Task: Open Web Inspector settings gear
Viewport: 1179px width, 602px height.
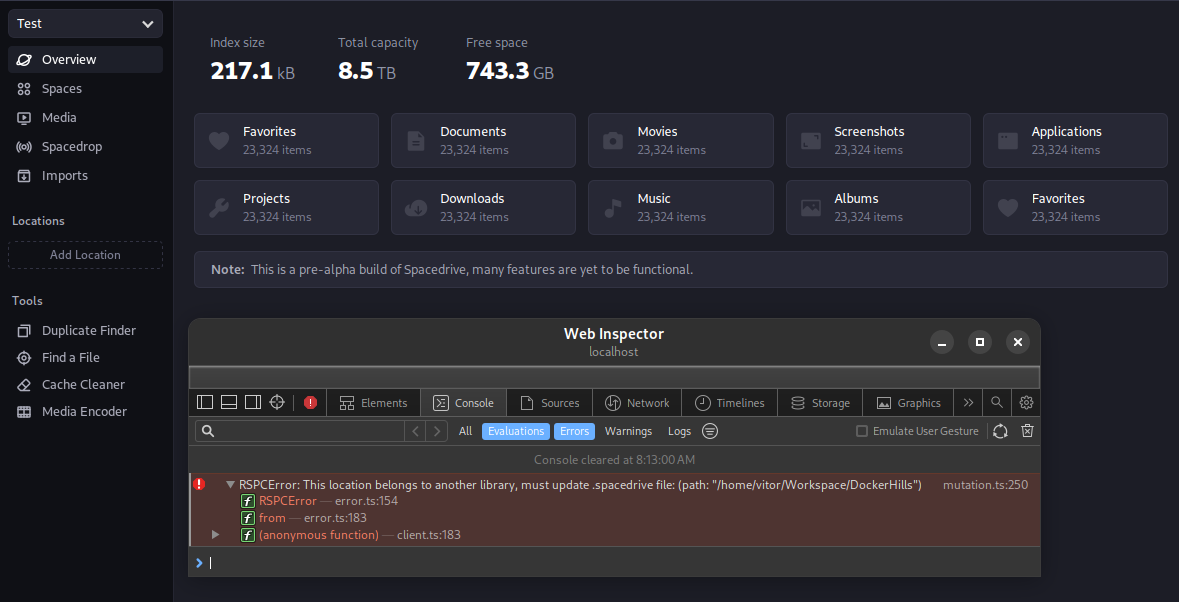Action: coord(1025,402)
